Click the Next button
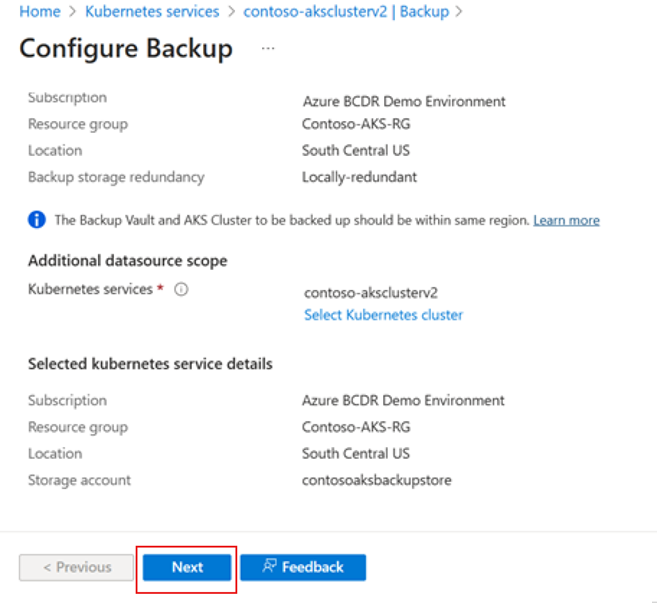Image resolution: width=657 pixels, height=603 pixels. click(x=187, y=567)
